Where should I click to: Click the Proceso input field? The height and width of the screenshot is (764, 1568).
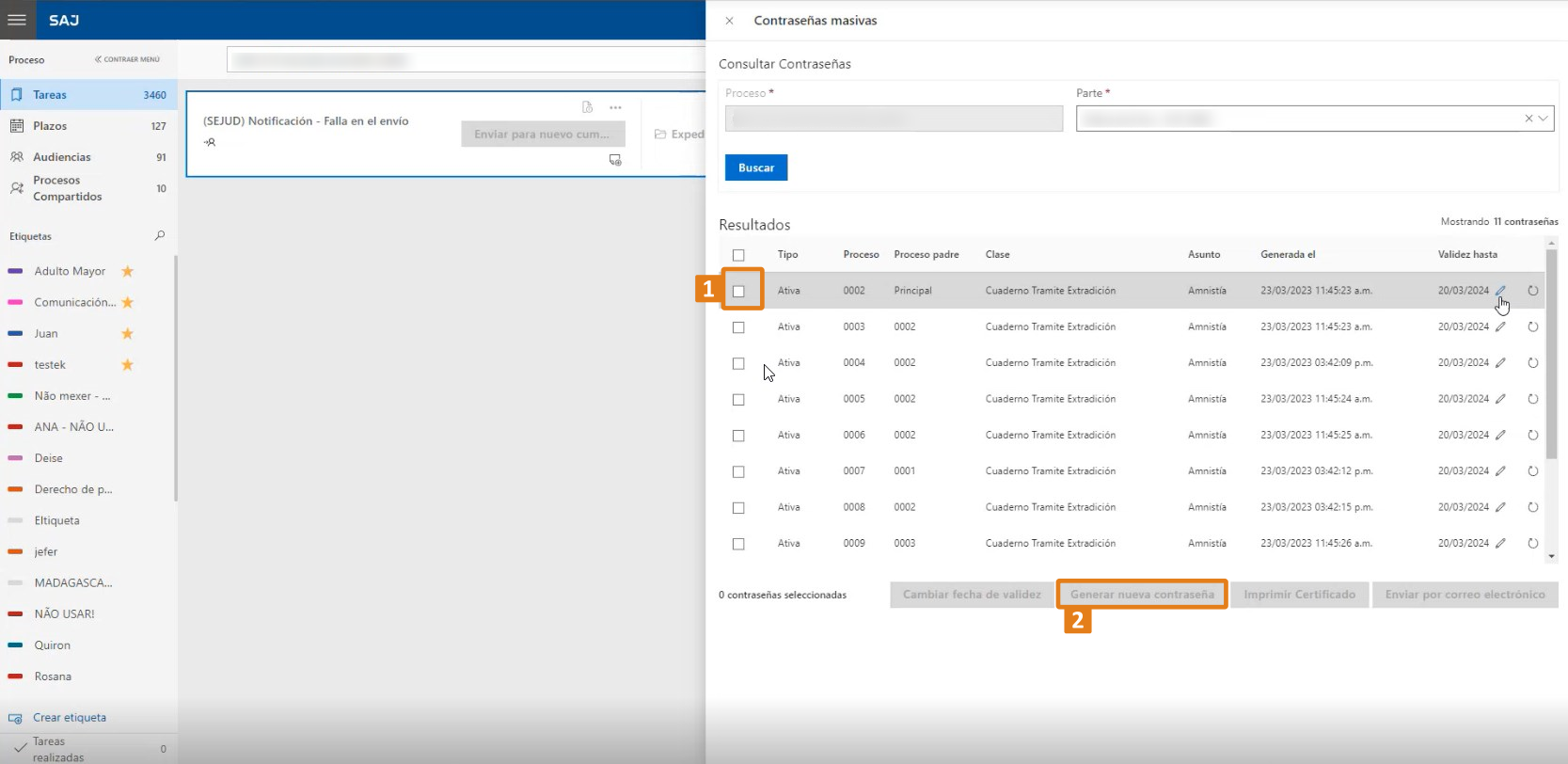pos(894,119)
